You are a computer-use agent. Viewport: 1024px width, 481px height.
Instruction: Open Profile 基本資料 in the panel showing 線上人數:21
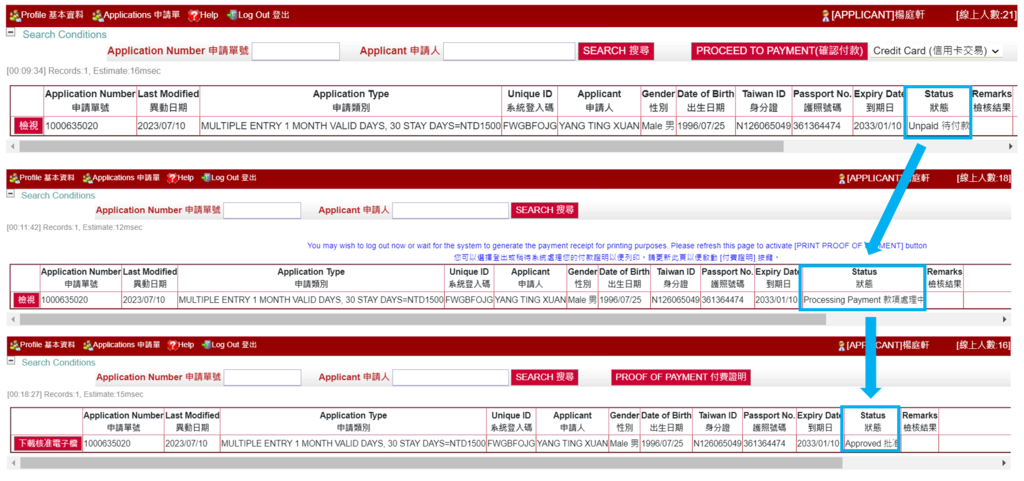tap(45, 14)
